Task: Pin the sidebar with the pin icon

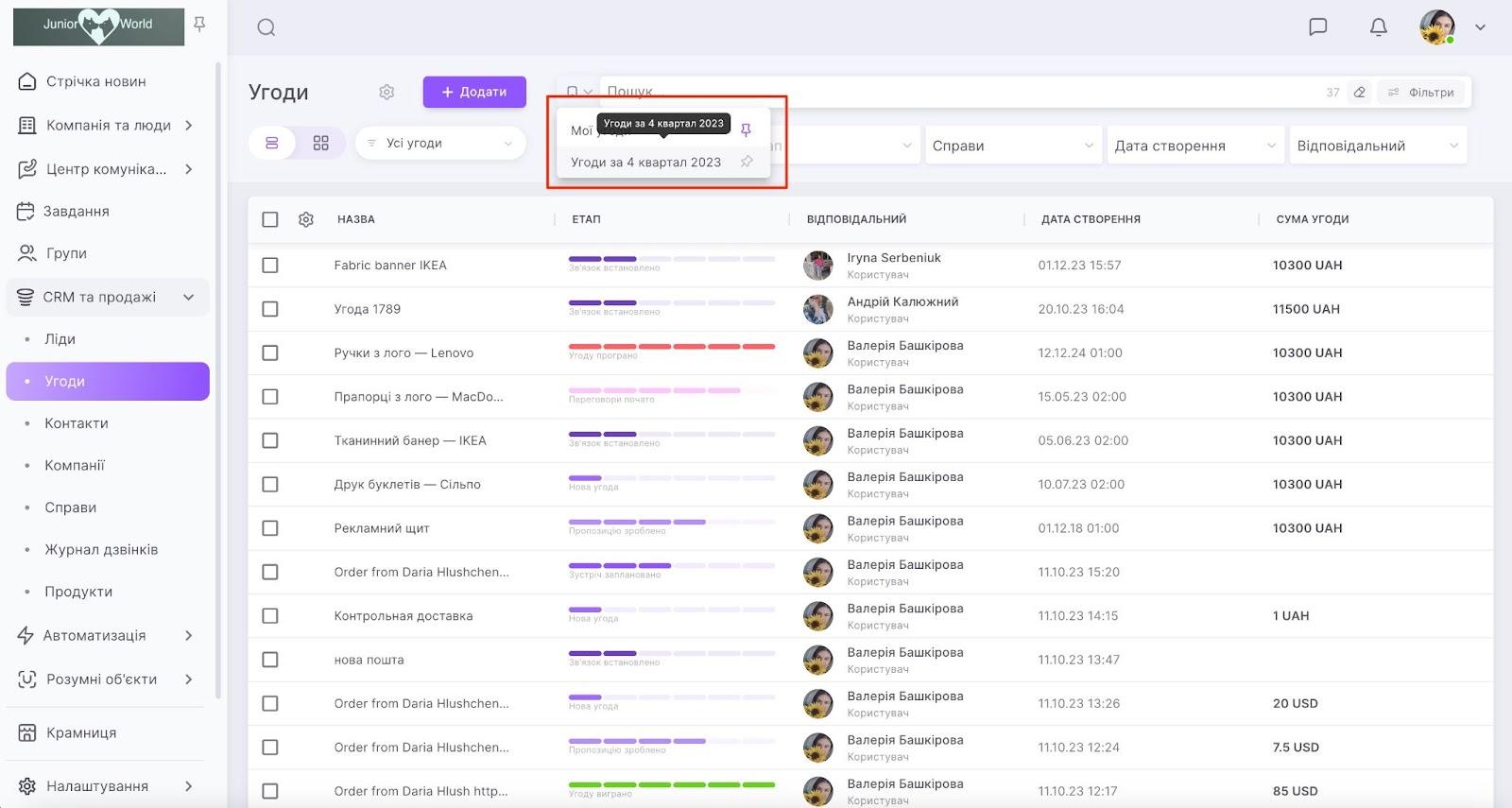Action: (199, 25)
